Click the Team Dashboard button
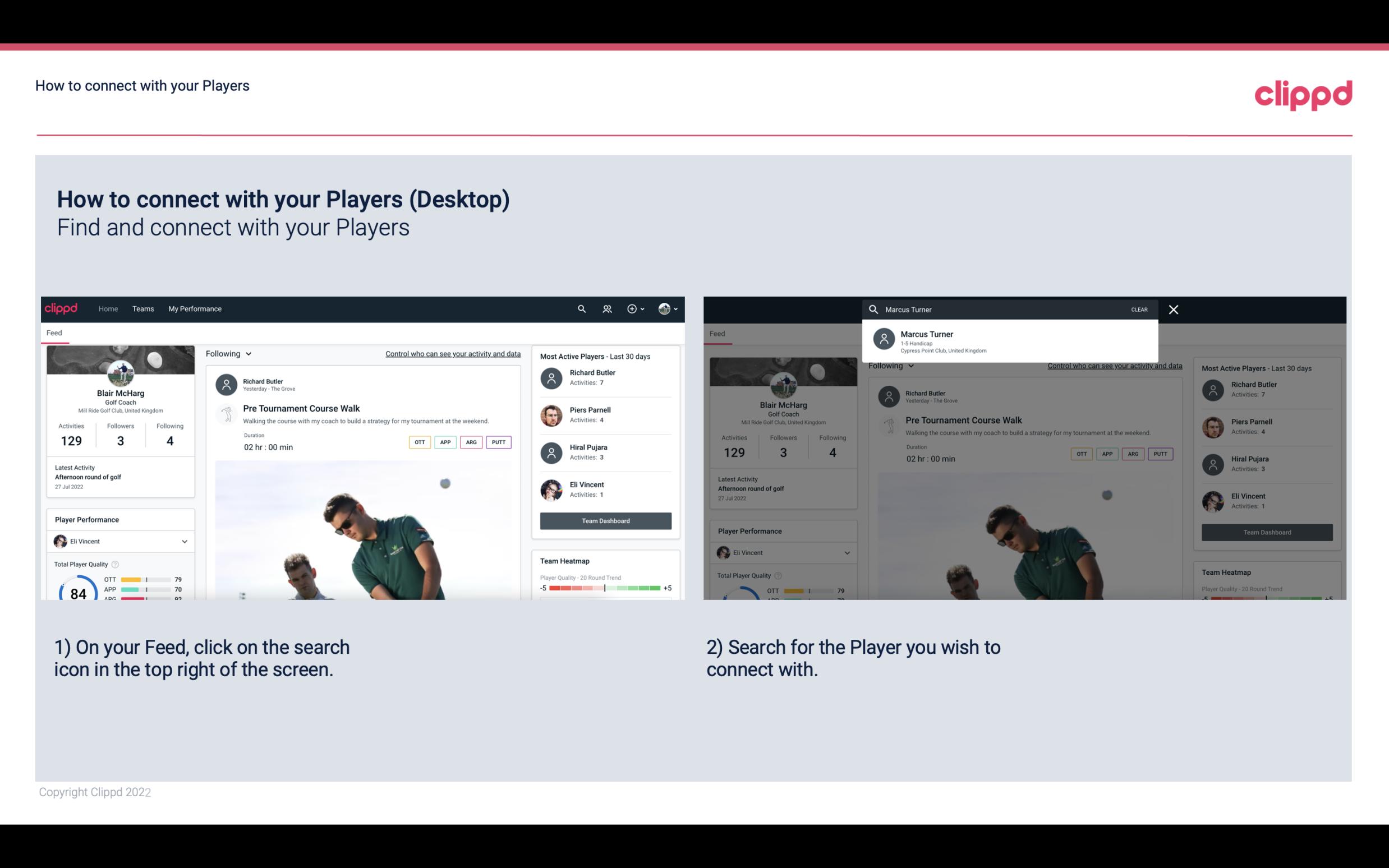This screenshot has height=868, width=1389. (605, 520)
